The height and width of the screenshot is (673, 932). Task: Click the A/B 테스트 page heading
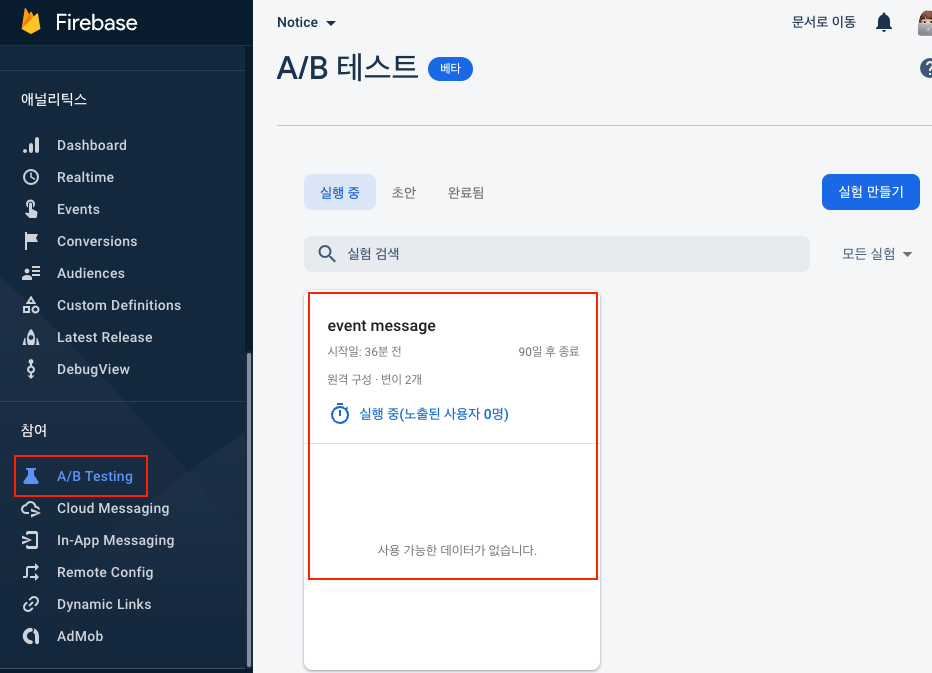click(347, 68)
